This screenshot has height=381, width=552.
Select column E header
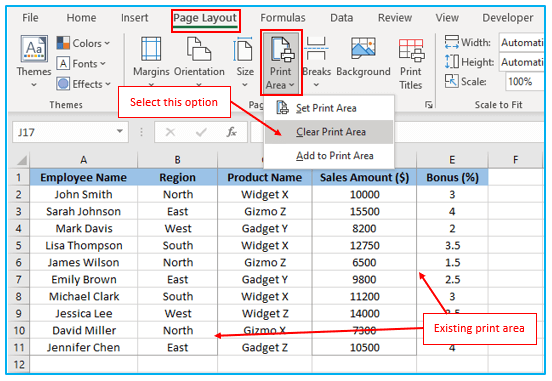pos(452,160)
